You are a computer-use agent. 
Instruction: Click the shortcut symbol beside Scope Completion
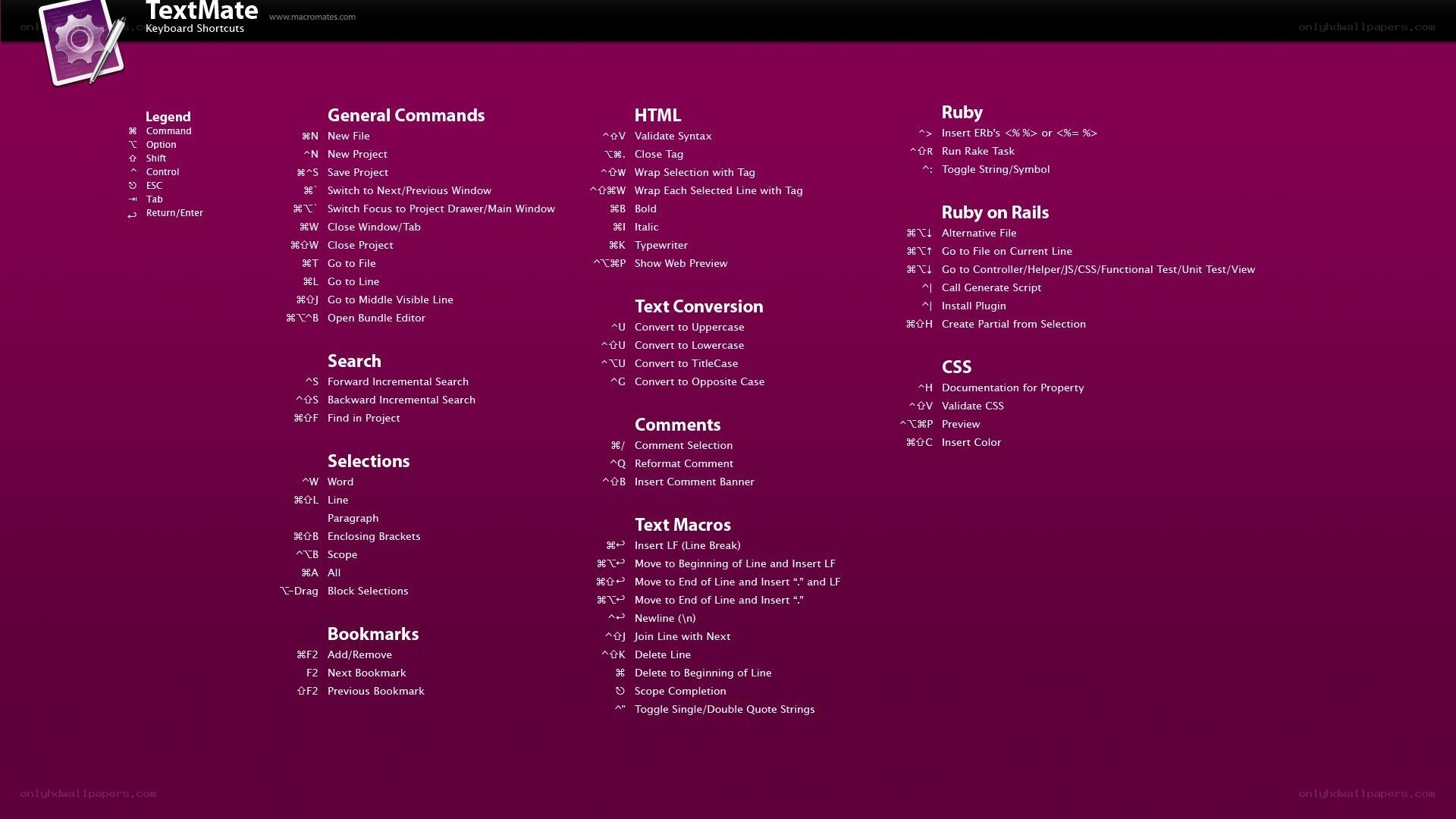coord(620,692)
